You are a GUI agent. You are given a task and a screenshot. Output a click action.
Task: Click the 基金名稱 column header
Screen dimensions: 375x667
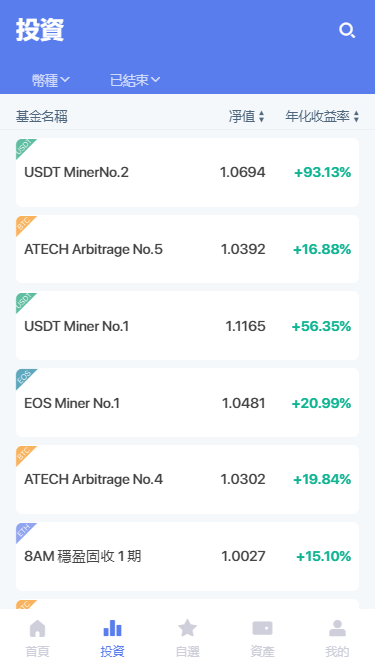(42, 116)
